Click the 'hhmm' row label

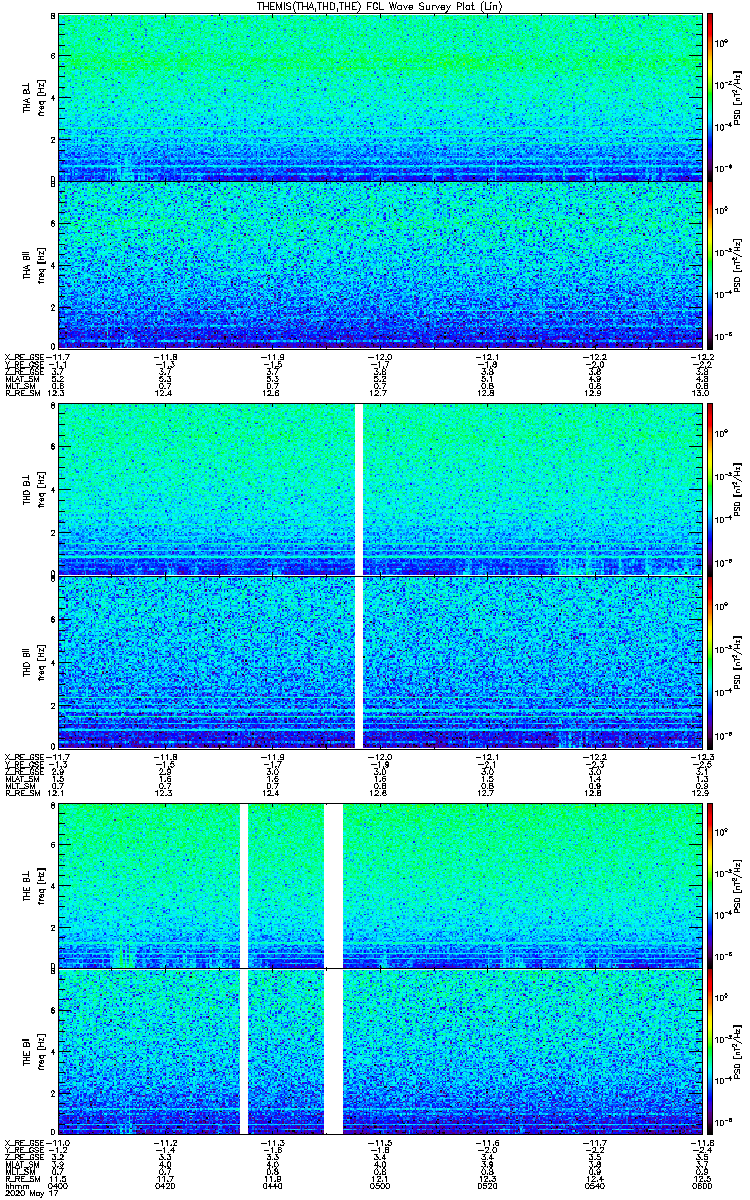[16, 1188]
